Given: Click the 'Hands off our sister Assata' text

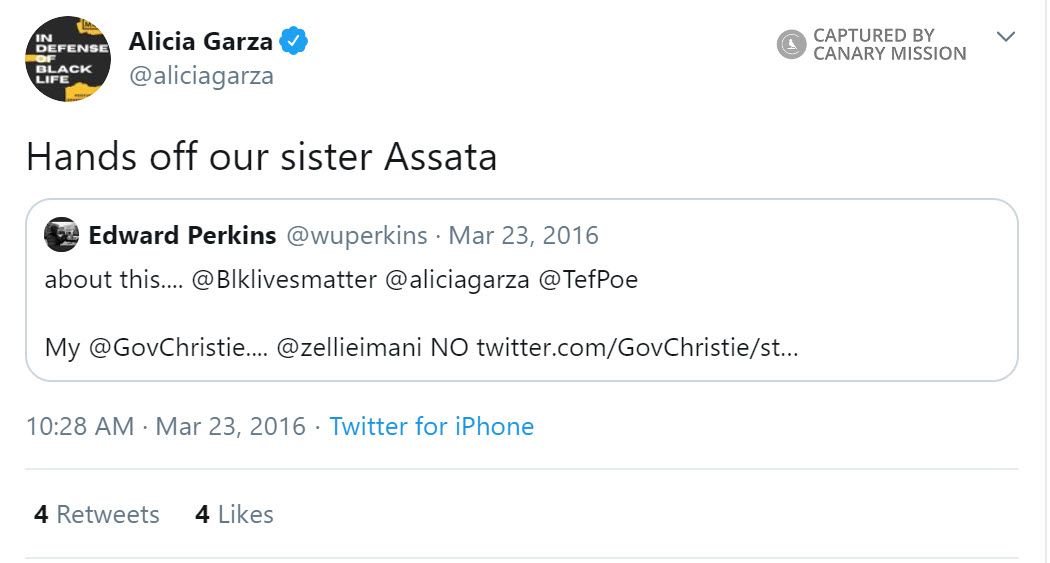Looking at the screenshot, I should tap(261, 157).
